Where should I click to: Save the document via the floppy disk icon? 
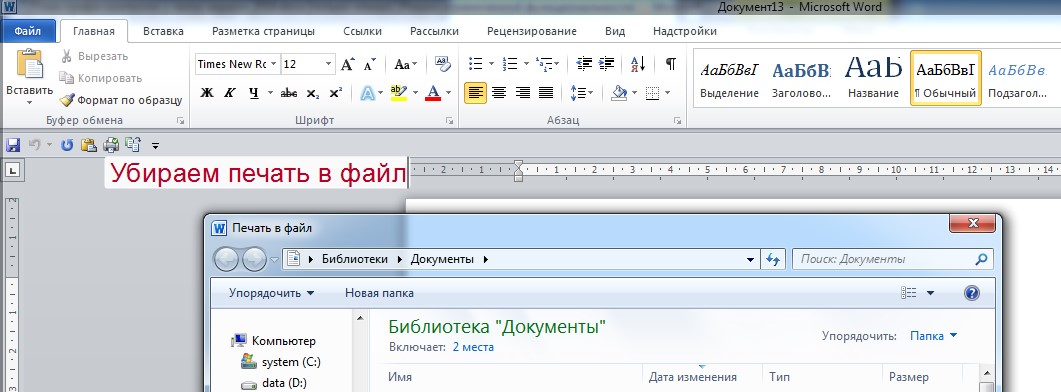pyautogui.click(x=13, y=145)
